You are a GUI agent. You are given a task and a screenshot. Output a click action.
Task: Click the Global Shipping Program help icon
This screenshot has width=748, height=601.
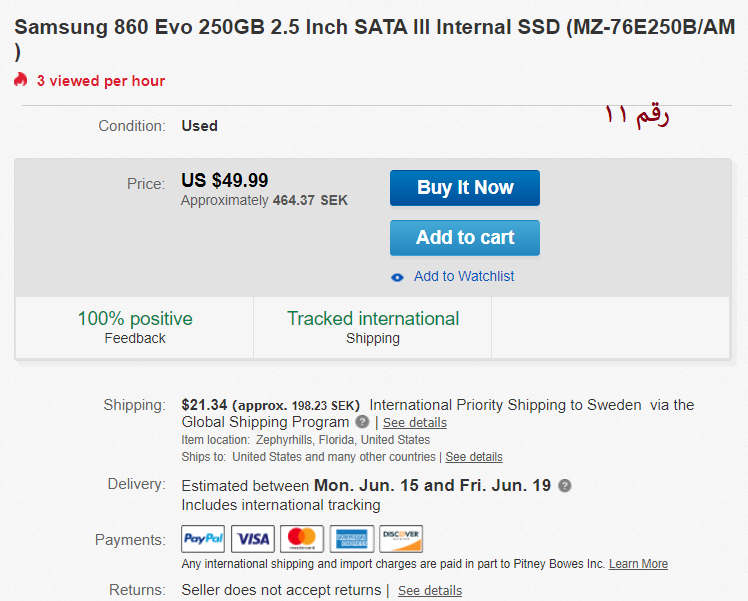362,422
